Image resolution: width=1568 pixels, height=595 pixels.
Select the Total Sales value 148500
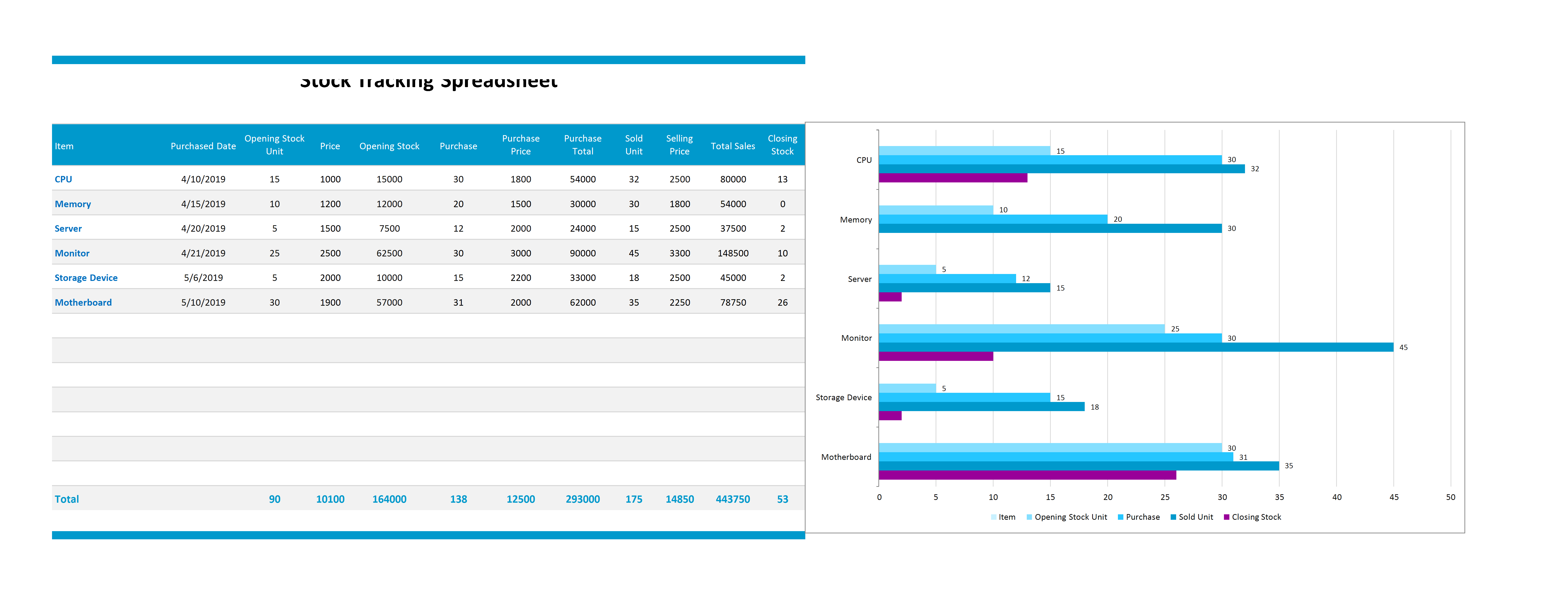(x=733, y=253)
